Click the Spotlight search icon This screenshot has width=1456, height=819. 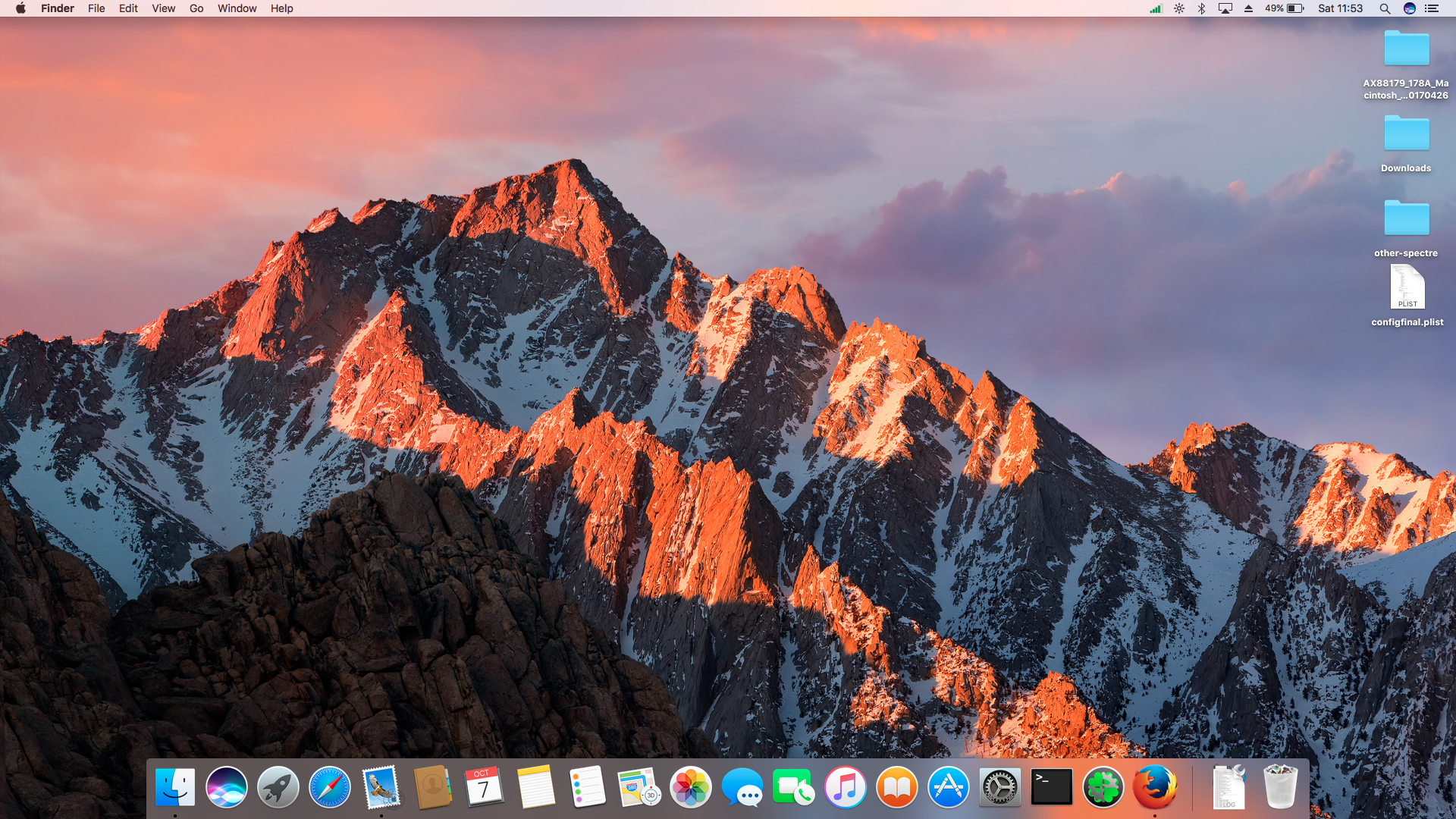1385,8
